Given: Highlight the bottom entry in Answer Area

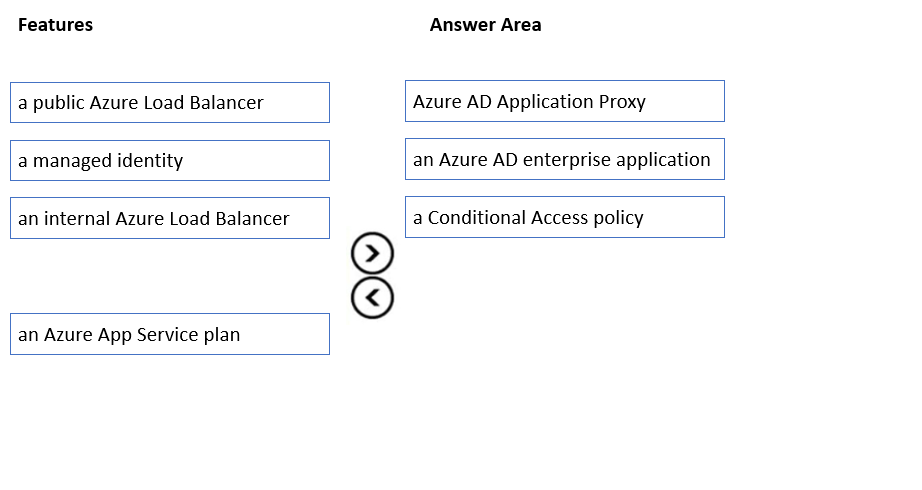Looking at the screenshot, I should pos(564,218).
